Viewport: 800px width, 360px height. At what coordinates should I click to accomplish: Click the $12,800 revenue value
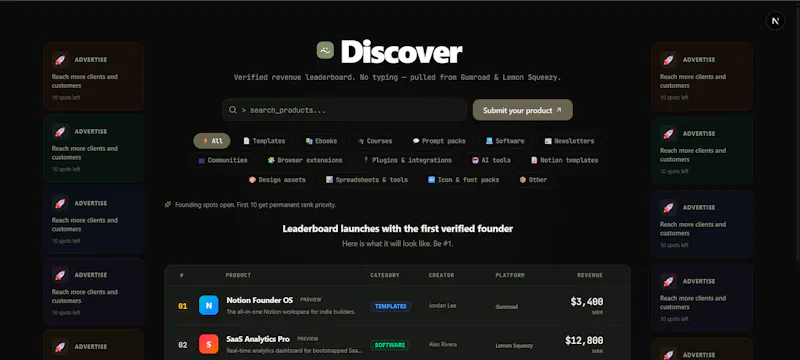[x=584, y=340]
